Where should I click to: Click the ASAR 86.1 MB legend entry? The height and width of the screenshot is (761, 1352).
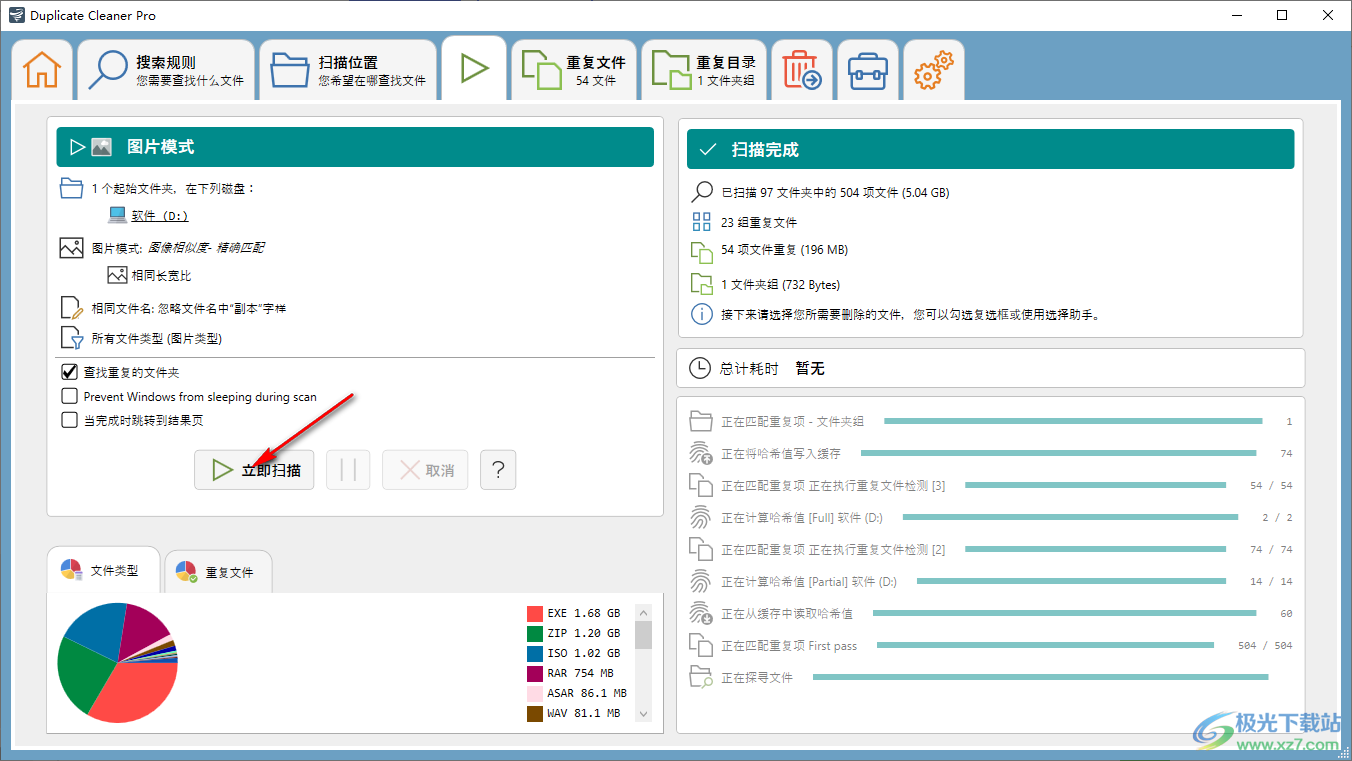coord(577,693)
